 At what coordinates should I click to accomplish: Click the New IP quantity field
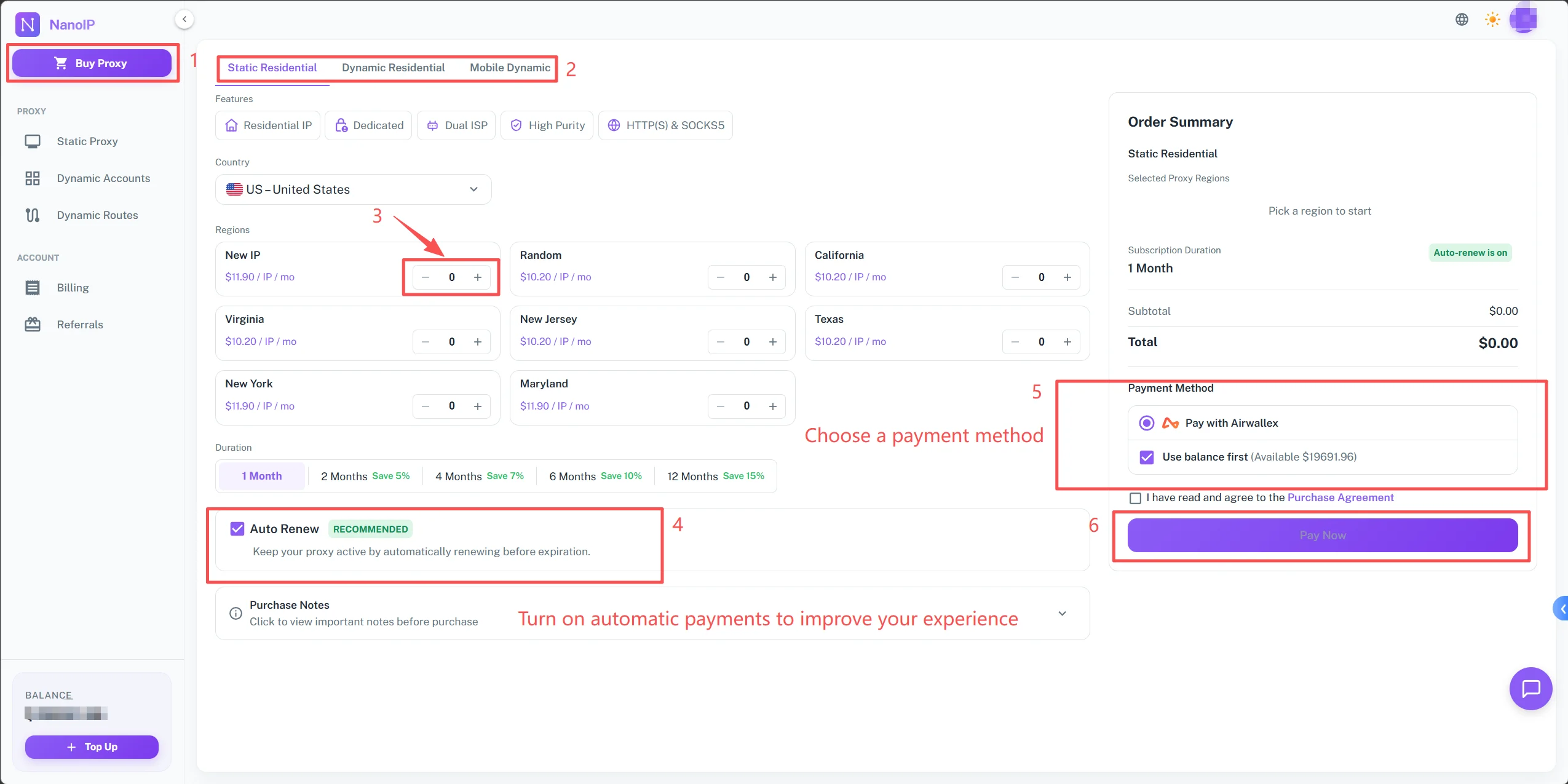pyautogui.click(x=452, y=277)
